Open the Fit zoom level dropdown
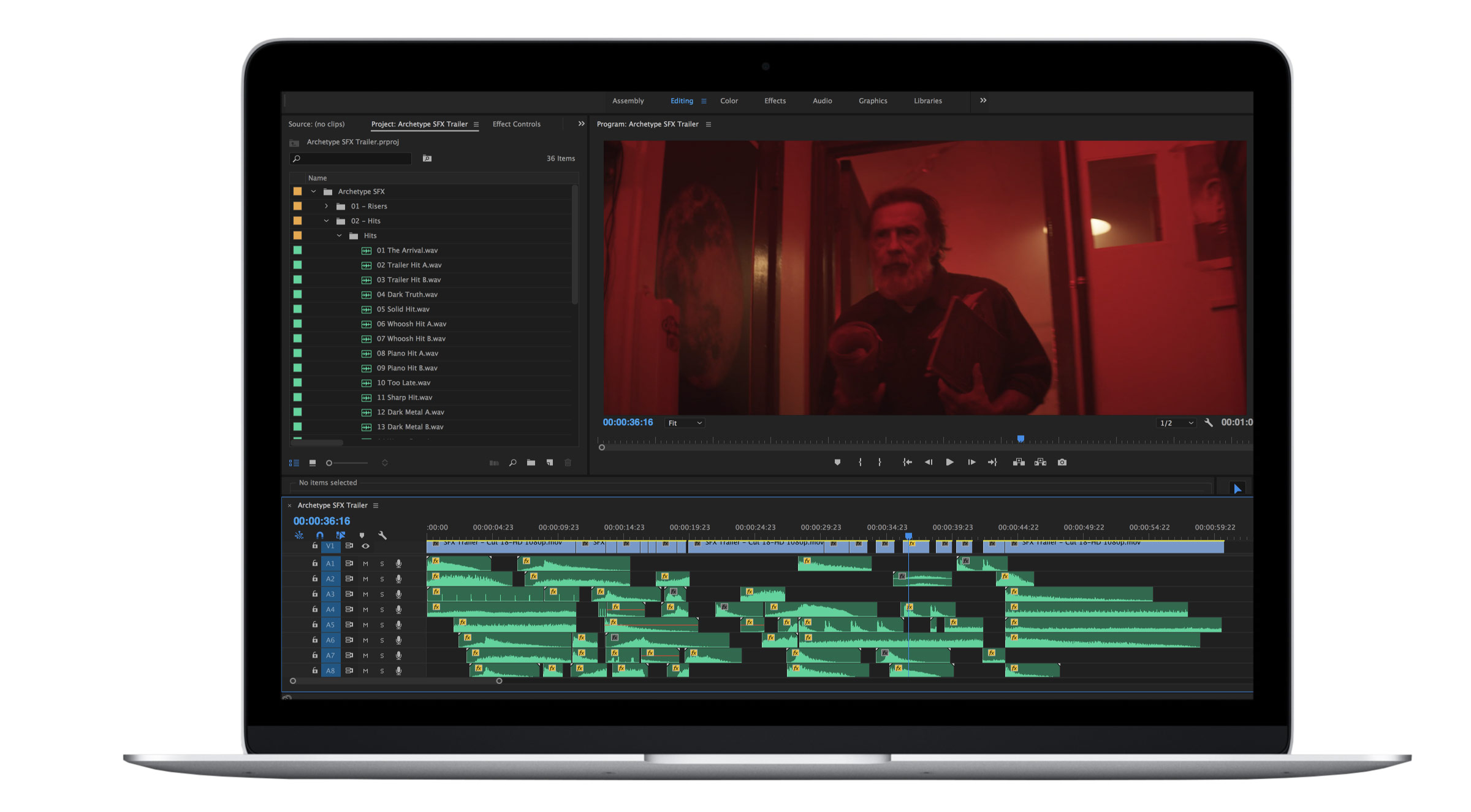This screenshot has width=1471, height=812. (685, 423)
